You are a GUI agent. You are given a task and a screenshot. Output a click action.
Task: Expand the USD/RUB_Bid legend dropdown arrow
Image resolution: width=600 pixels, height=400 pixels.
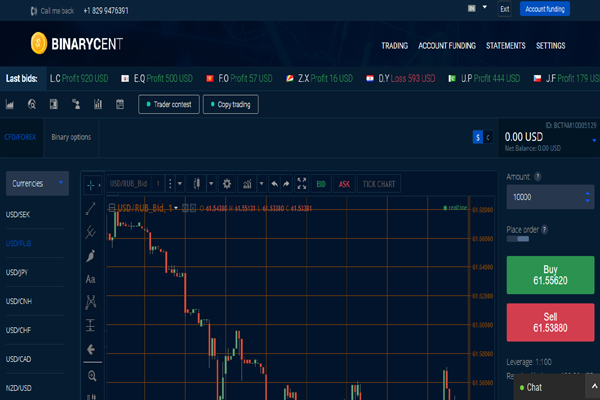pos(176,208)
